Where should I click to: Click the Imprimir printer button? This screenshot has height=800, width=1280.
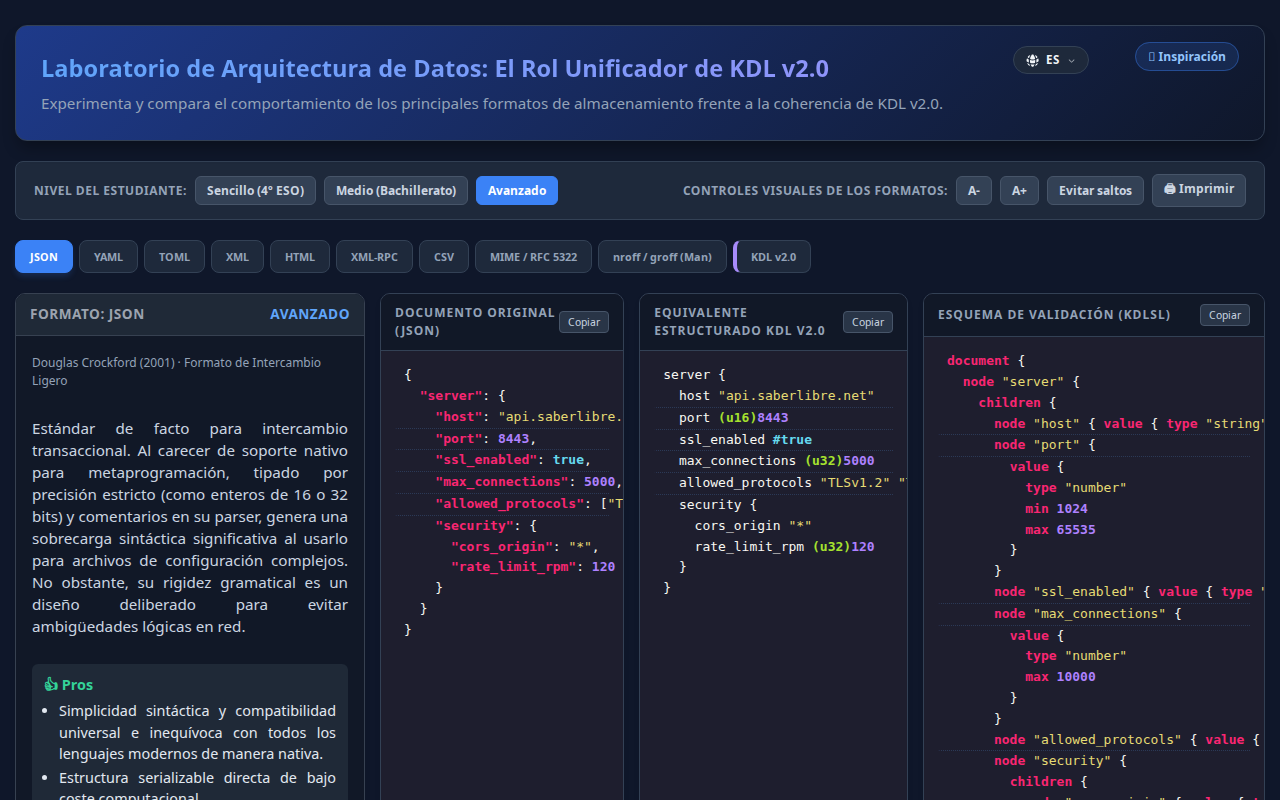point(1199,190)
